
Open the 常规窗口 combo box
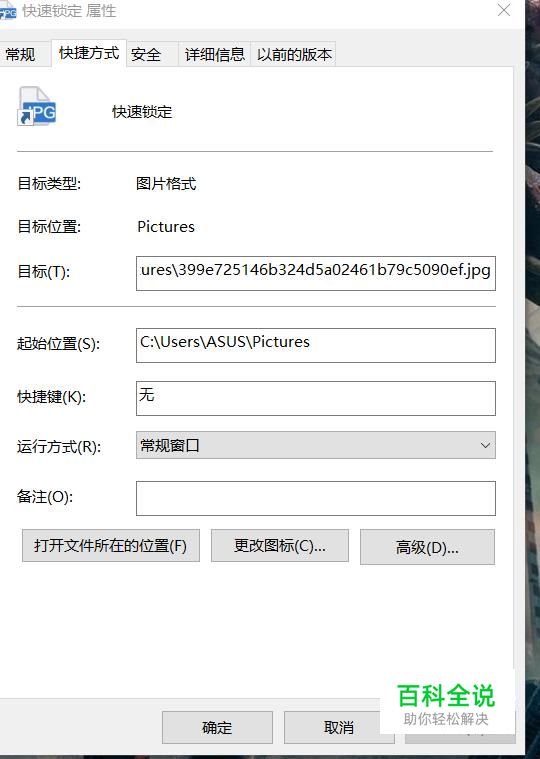pyautogui.click(x=315, y=445)
